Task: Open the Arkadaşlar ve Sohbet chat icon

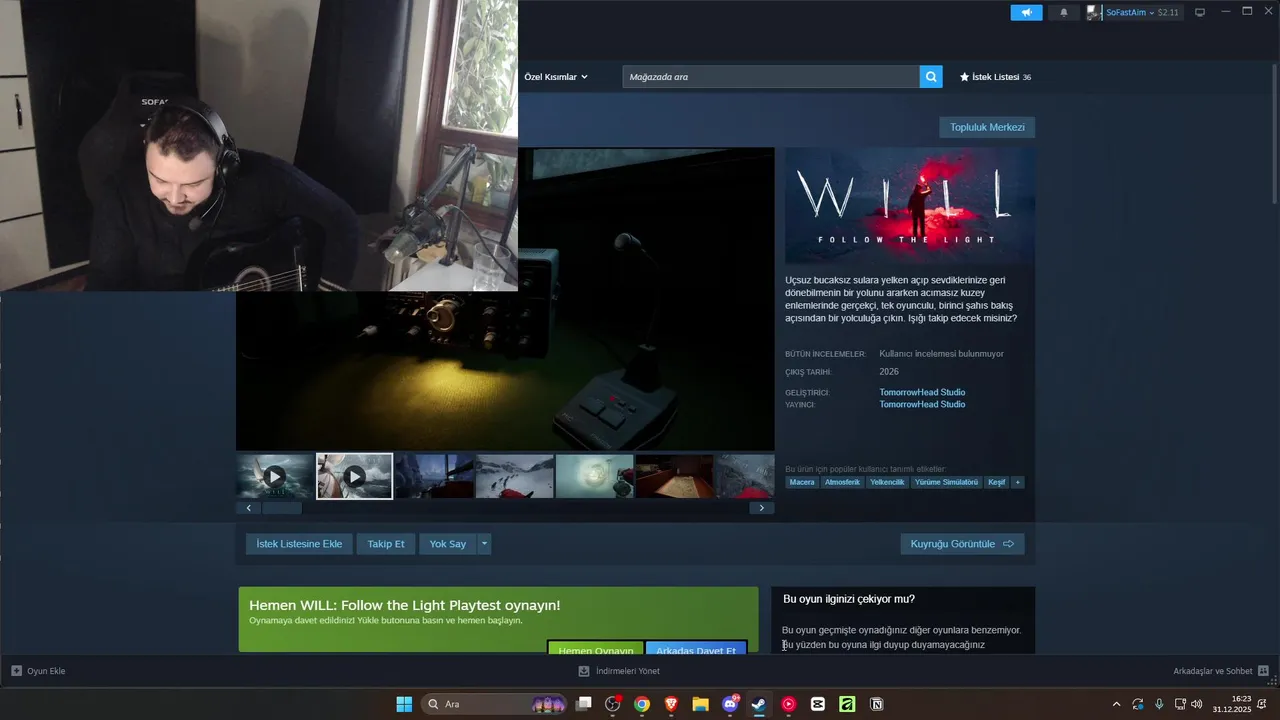Action: tap(1263, 671)
